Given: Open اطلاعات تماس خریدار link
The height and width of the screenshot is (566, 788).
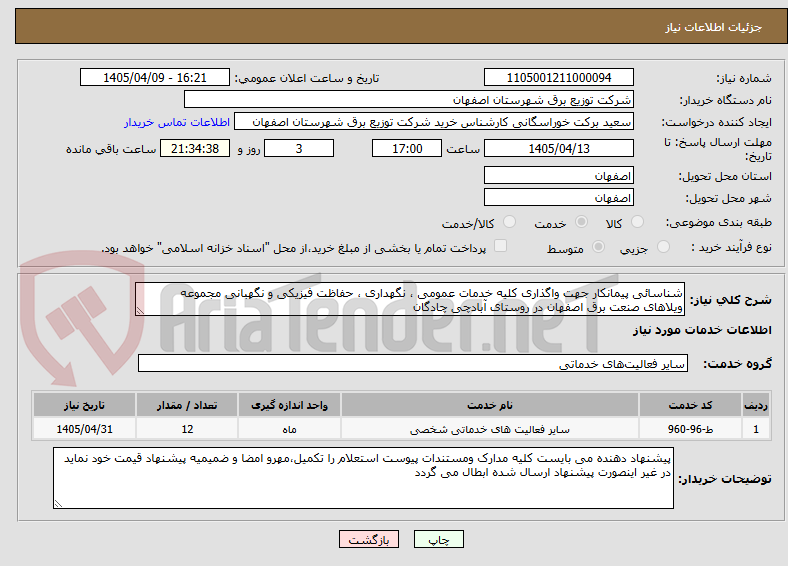Looking at the screenshot, I should pos(177,122).
